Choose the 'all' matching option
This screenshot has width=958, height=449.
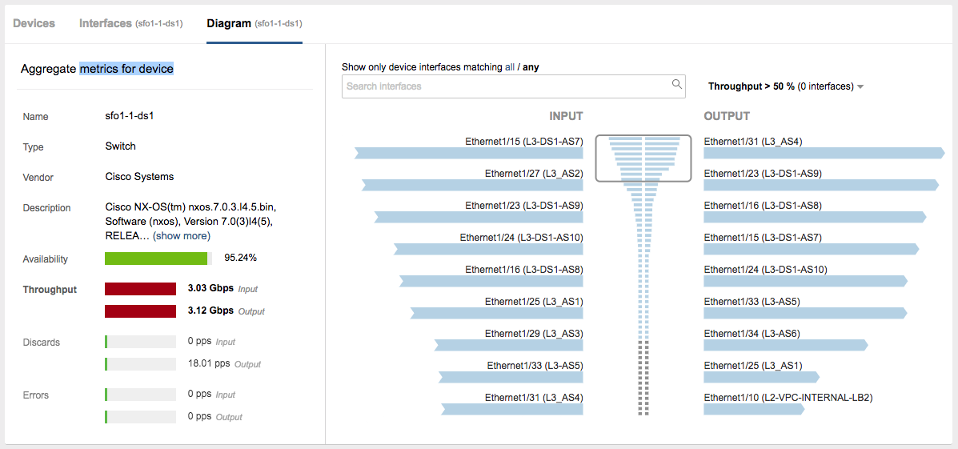click(x=510, y=67)
